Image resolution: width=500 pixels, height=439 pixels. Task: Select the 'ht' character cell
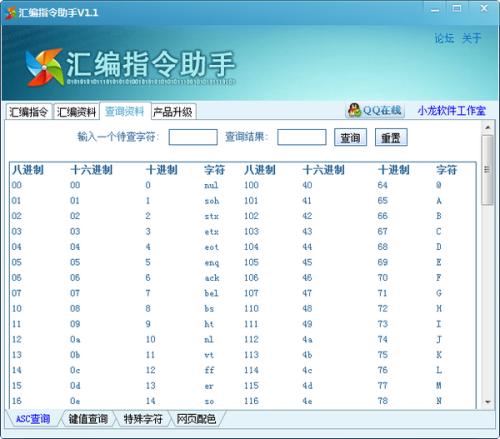pyautogui.click(x=209, y=324)
